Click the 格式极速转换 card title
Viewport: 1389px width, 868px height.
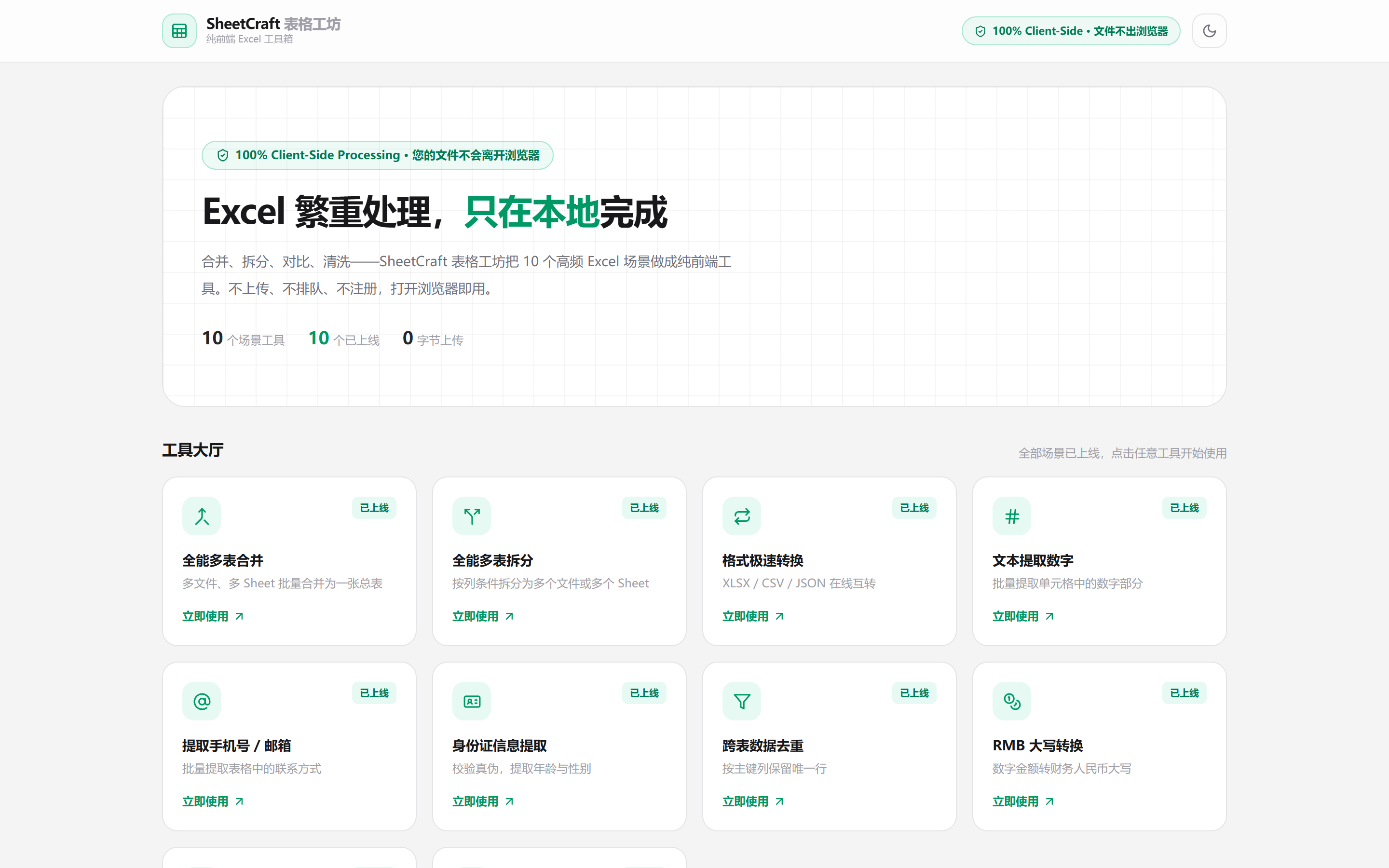(x=763, y=560)
